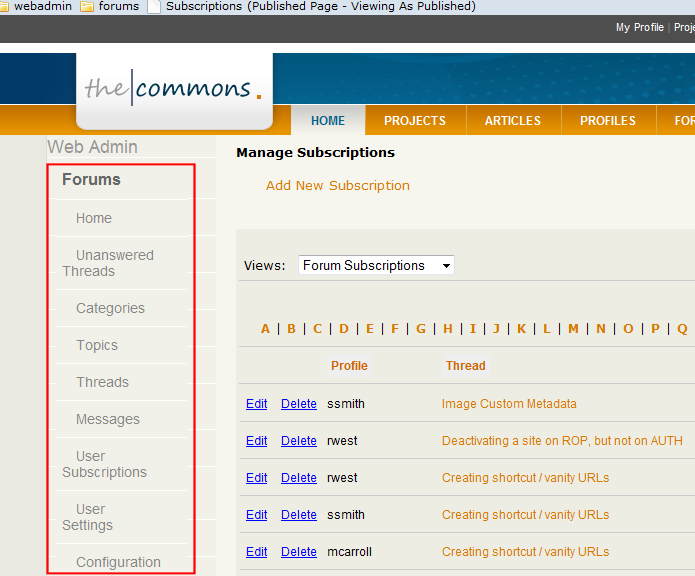Go to Home in Forums sidebar
Image resolution: width=695 pixels, height=576 pixels.
(x=94, y=218)
